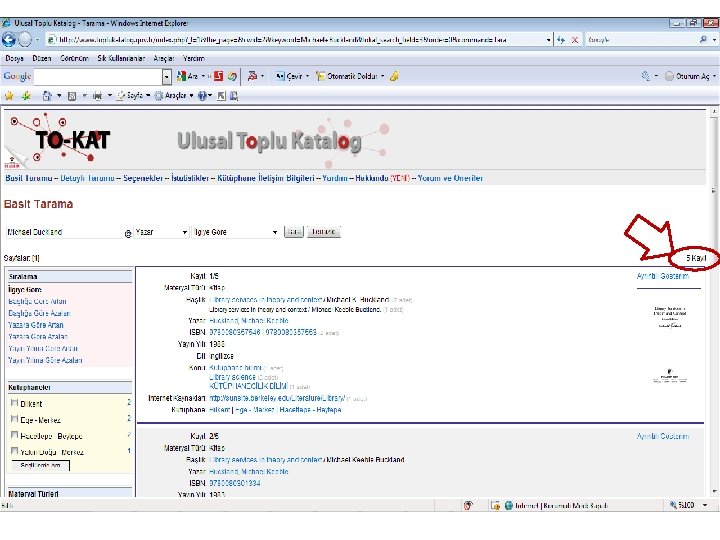Click the browser Back arrow button
This screenshot has height=540, width=720.
8,39
